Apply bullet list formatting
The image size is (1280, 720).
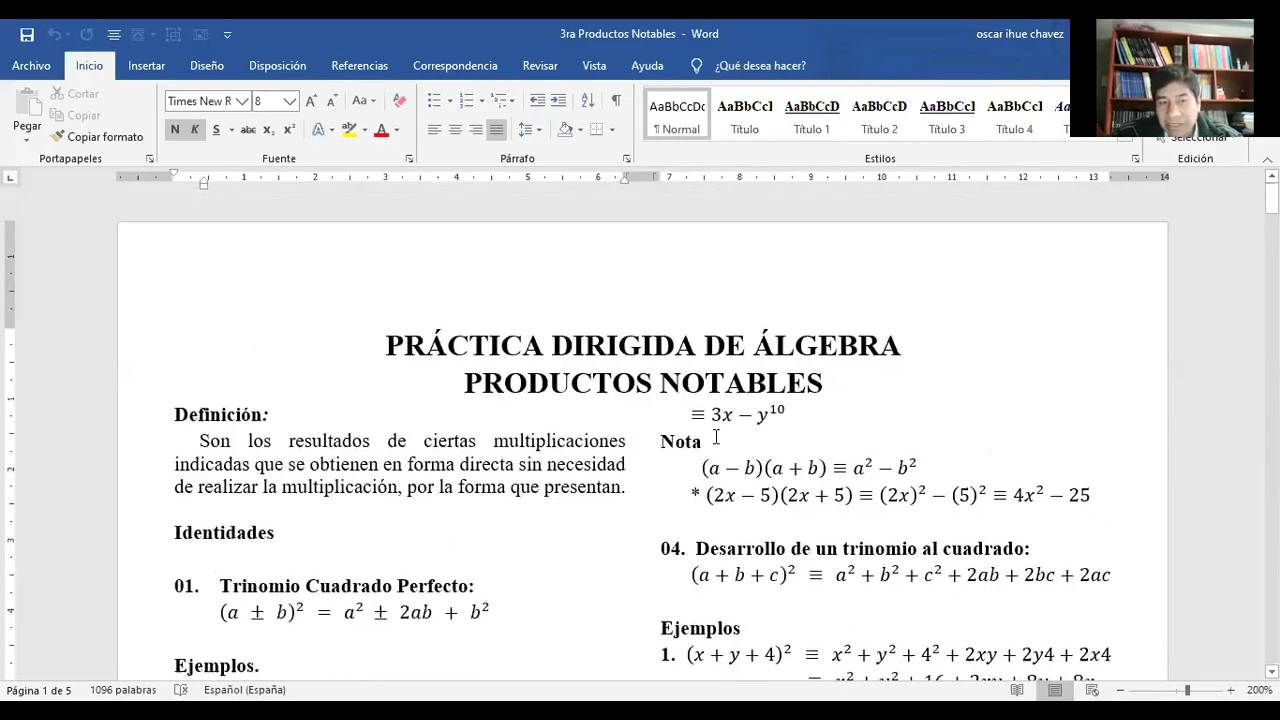tap(434, 101)
